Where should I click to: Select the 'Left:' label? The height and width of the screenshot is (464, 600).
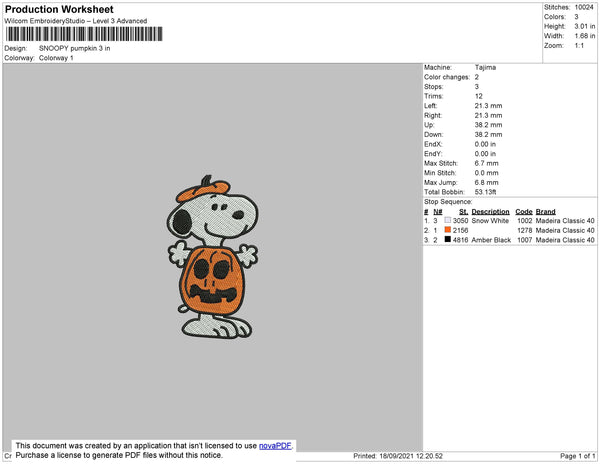pyautogui.click(x=430, y=106)
